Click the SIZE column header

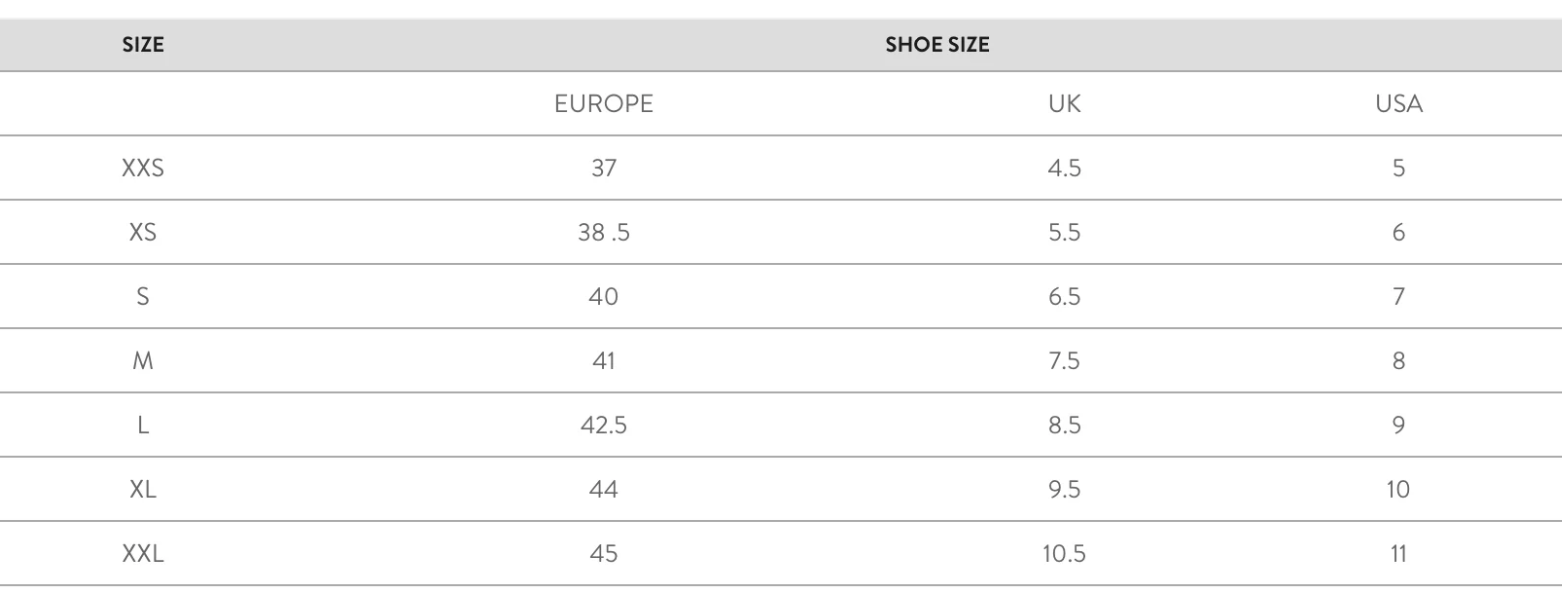tap(143, 46)
